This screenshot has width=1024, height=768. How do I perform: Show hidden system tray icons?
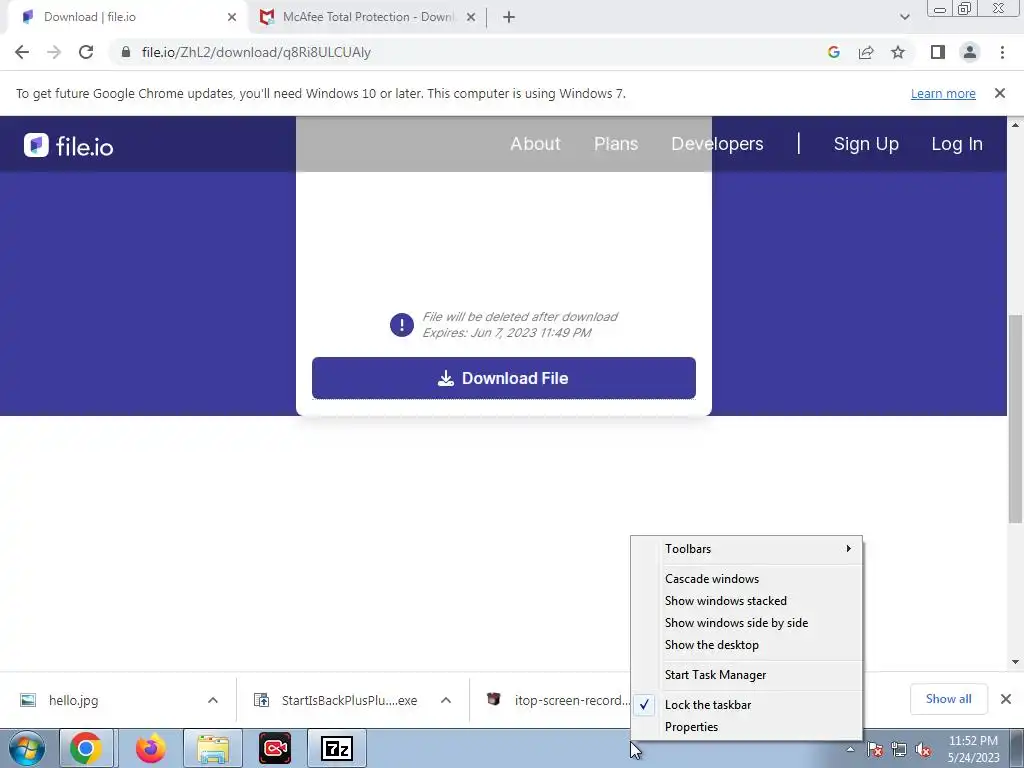pos(850,749)
